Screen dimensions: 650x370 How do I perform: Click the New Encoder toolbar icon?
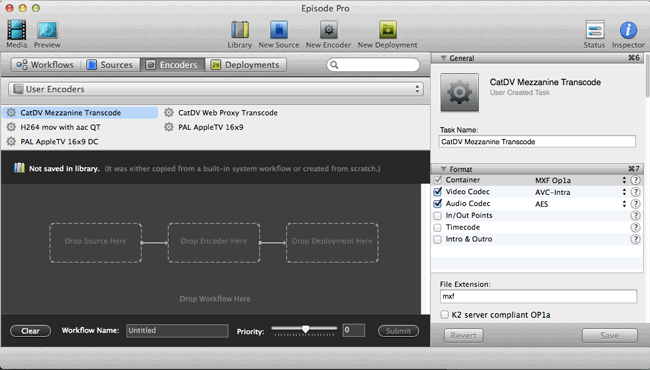pyautogui.click(x=328, y=30)
